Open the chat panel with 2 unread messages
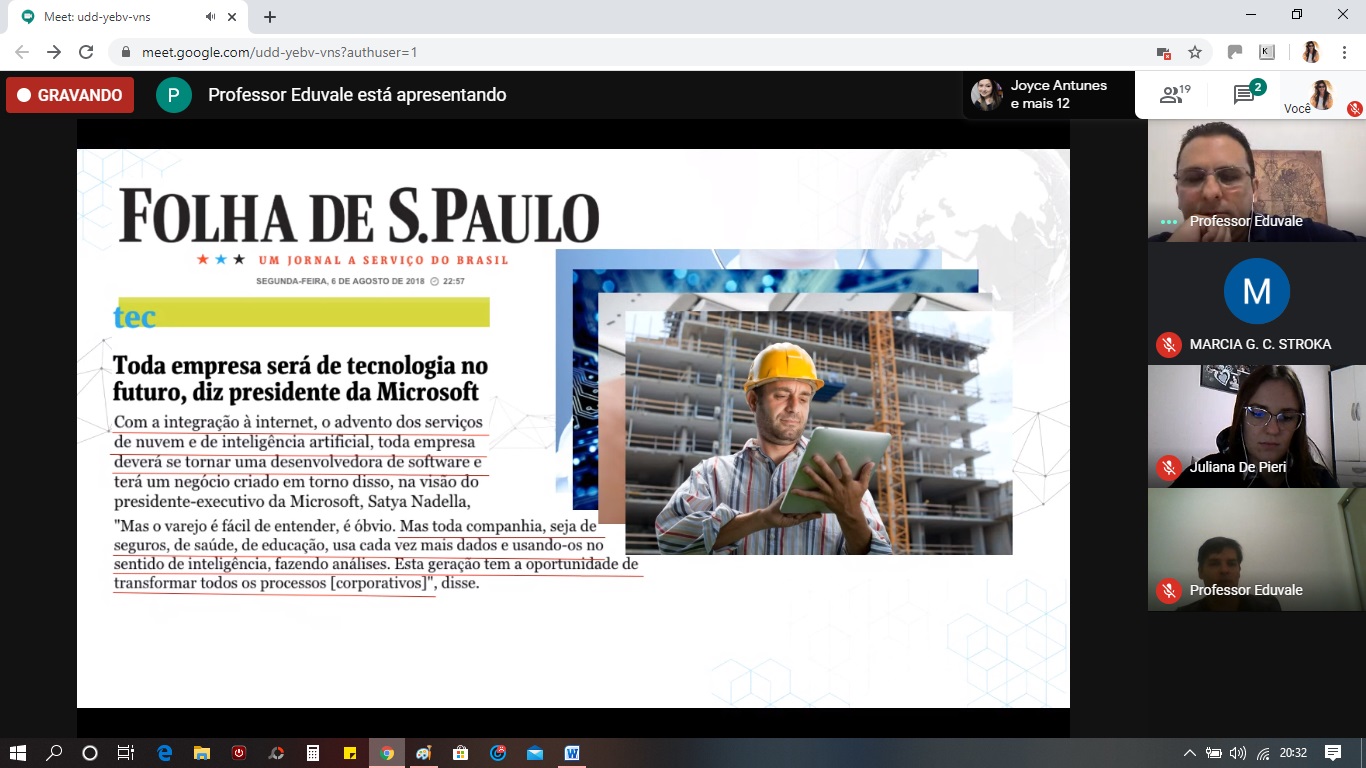 click(1249, 94)
